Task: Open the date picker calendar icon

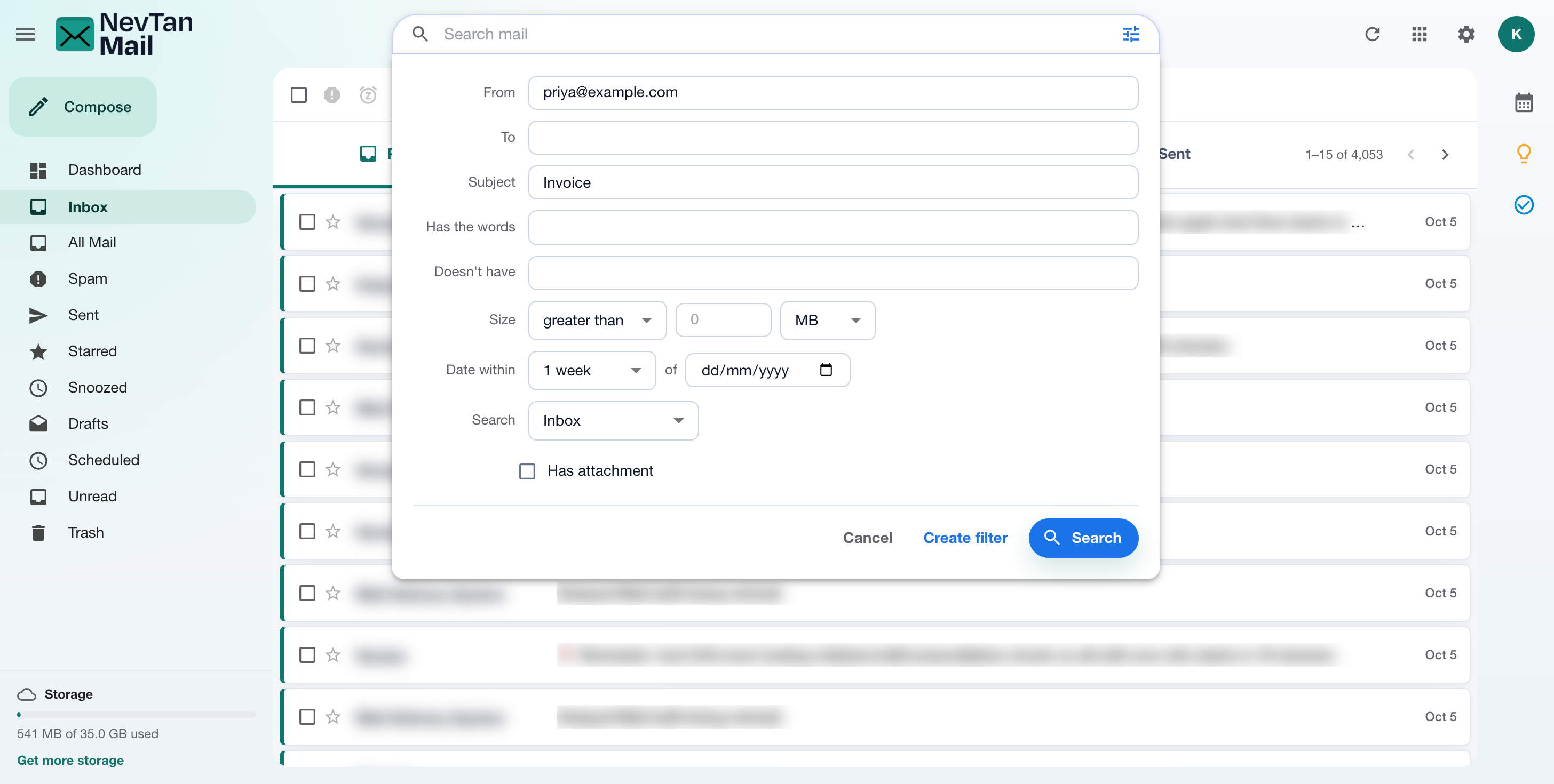Action: coord(826,370)
